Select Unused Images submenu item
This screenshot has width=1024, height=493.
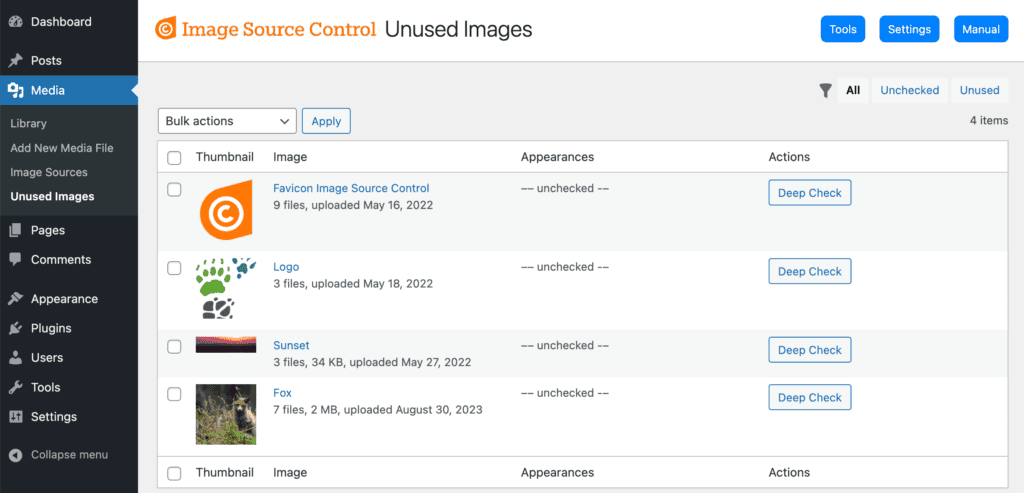coord(52,197)
